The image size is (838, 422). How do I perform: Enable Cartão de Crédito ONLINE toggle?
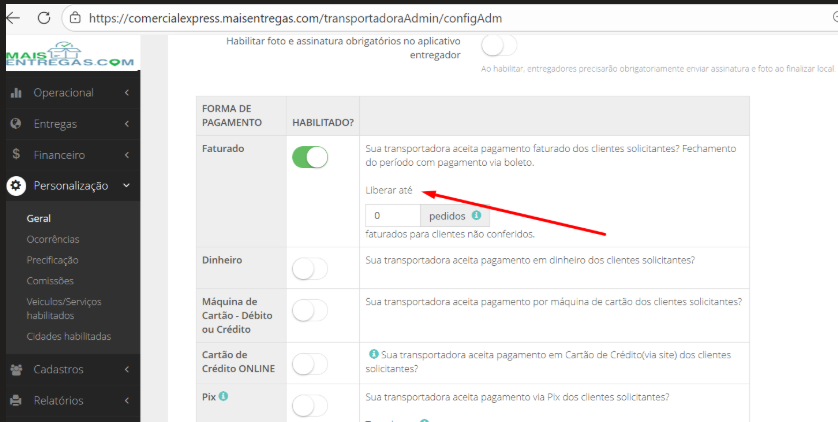(x=310, y=364)
